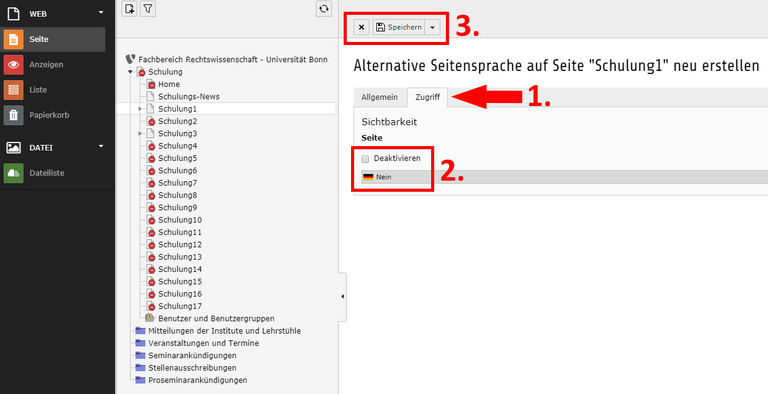The image size is (768, 394).
Task: Open the Anzeigen eye module icon
Action: pyautogui.click(x=13, y=65)
